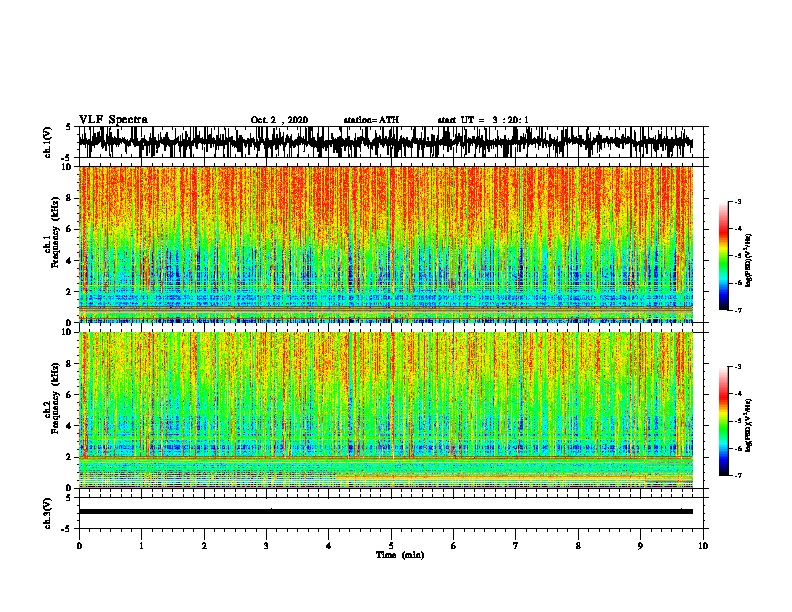Image resolution: width=792 pixels, height=612 pixels.
Task: Click the ch.1 color scale bar
Action: click(x=723, y=256)
